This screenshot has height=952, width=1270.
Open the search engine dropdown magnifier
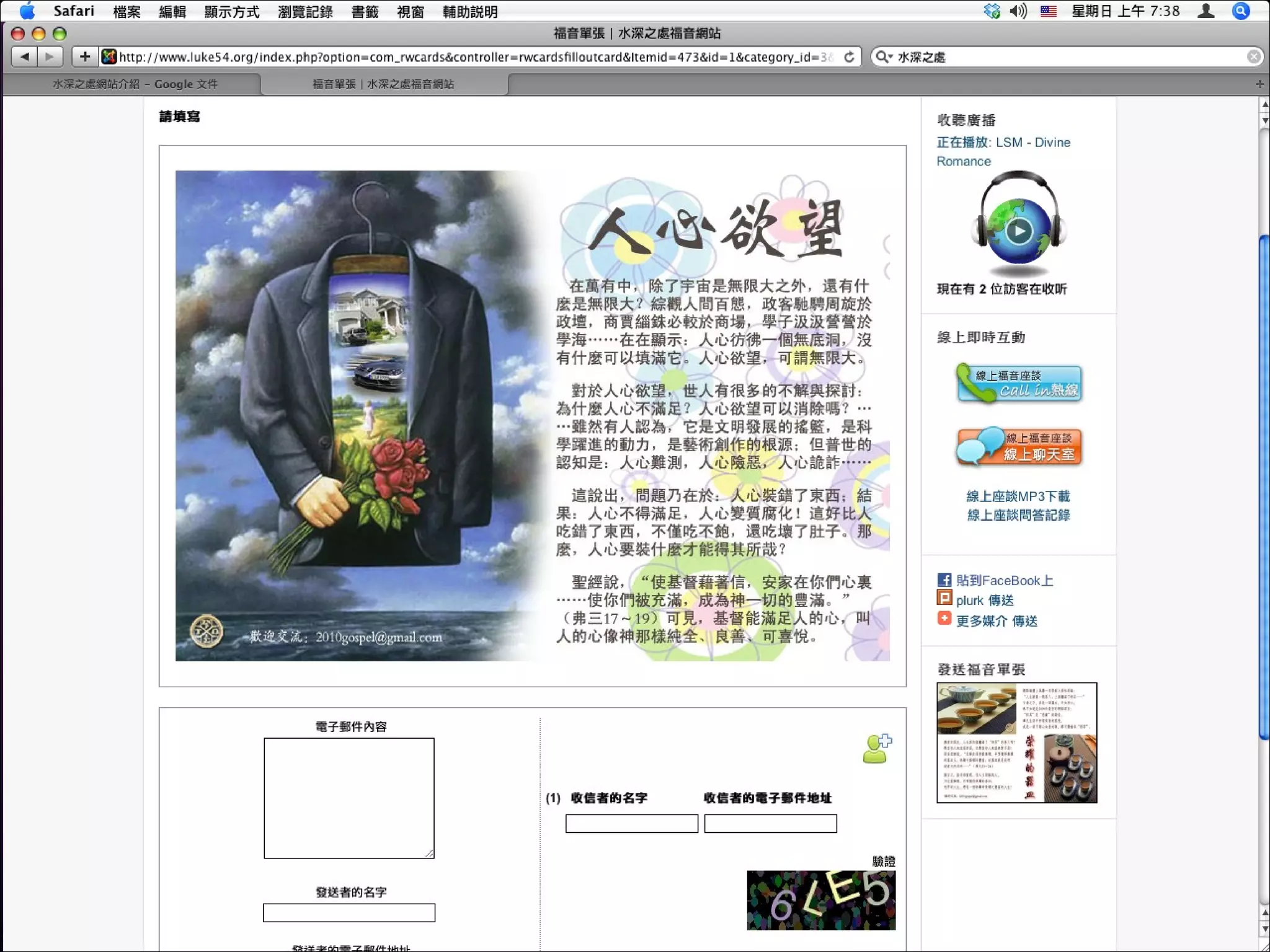(883, 57)
